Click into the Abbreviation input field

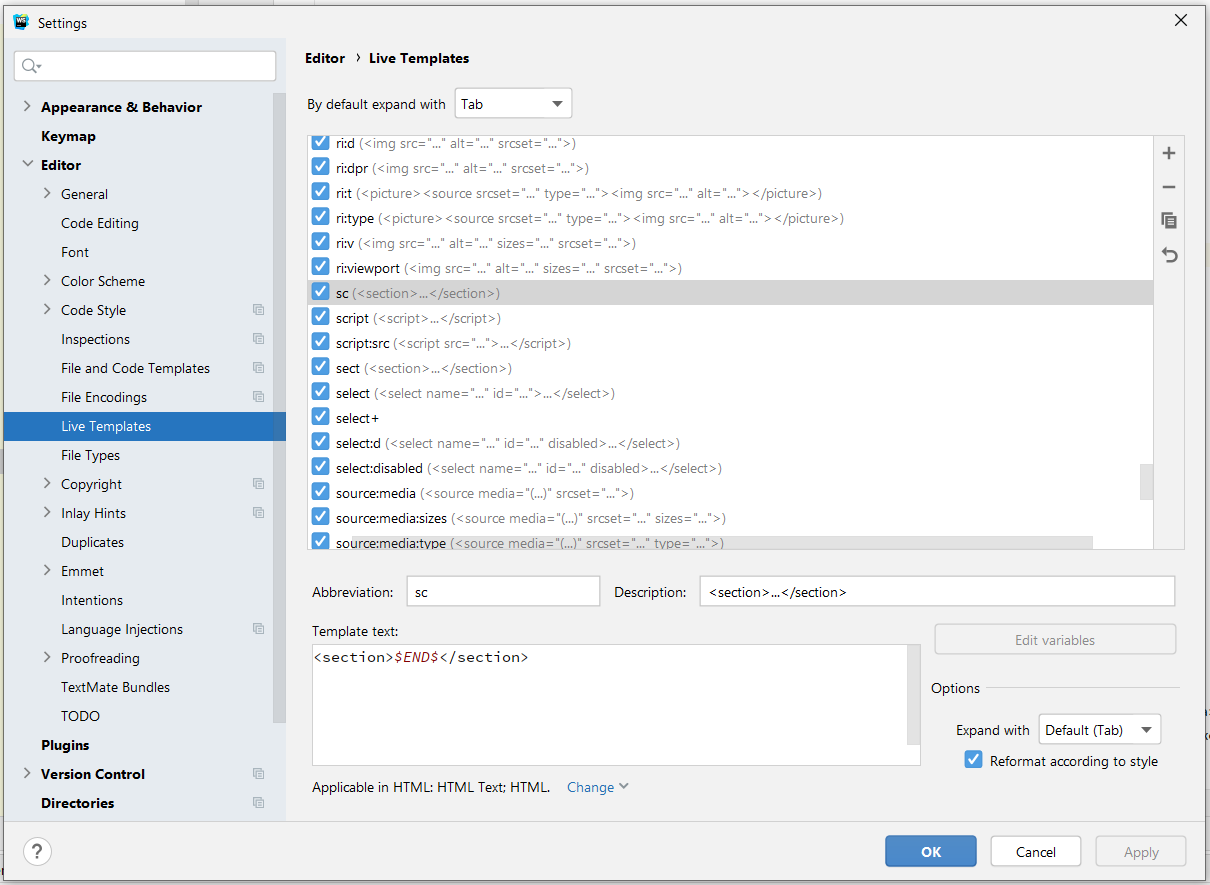click(503, 592)
